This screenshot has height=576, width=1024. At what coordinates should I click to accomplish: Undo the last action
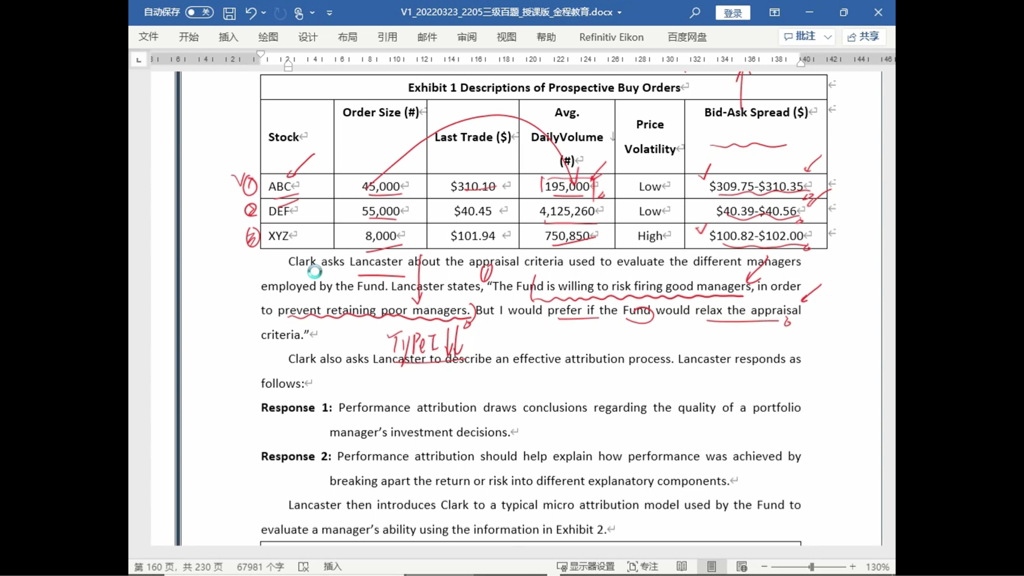pyautogui.click(x=251, y=12)
